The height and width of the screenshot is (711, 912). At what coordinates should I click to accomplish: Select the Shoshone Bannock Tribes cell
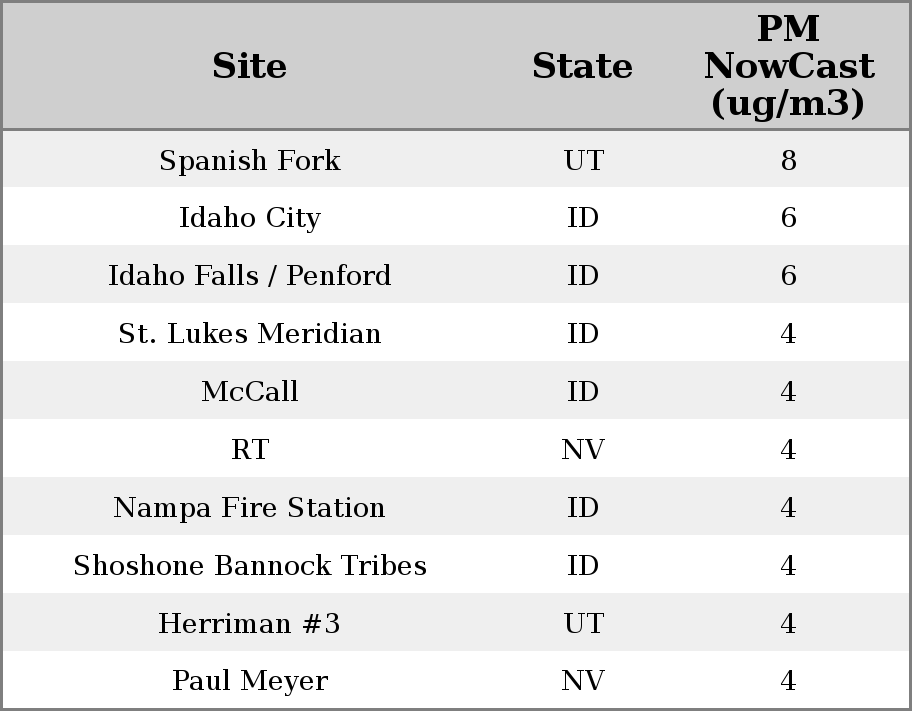click(249, 566)
